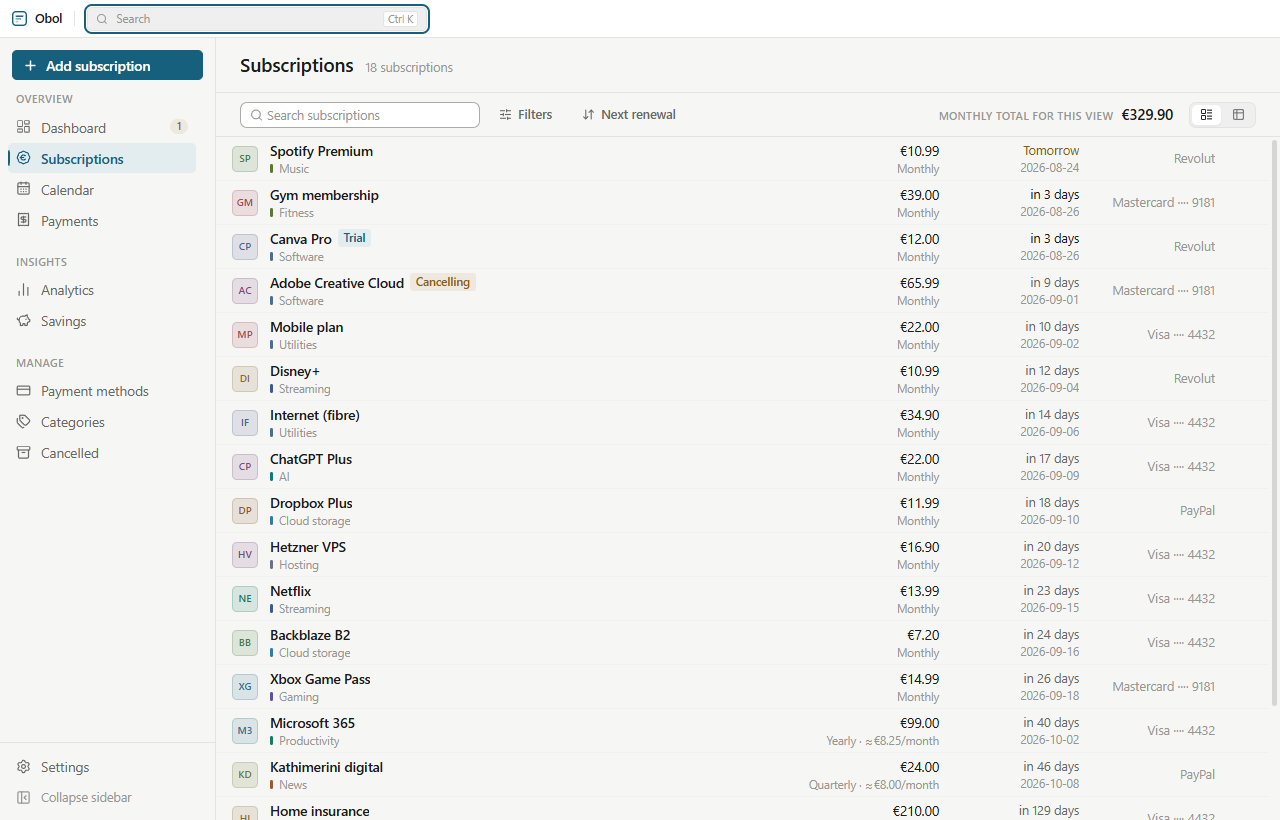
Task: Click the Settings gear icon
Action: 24,766
